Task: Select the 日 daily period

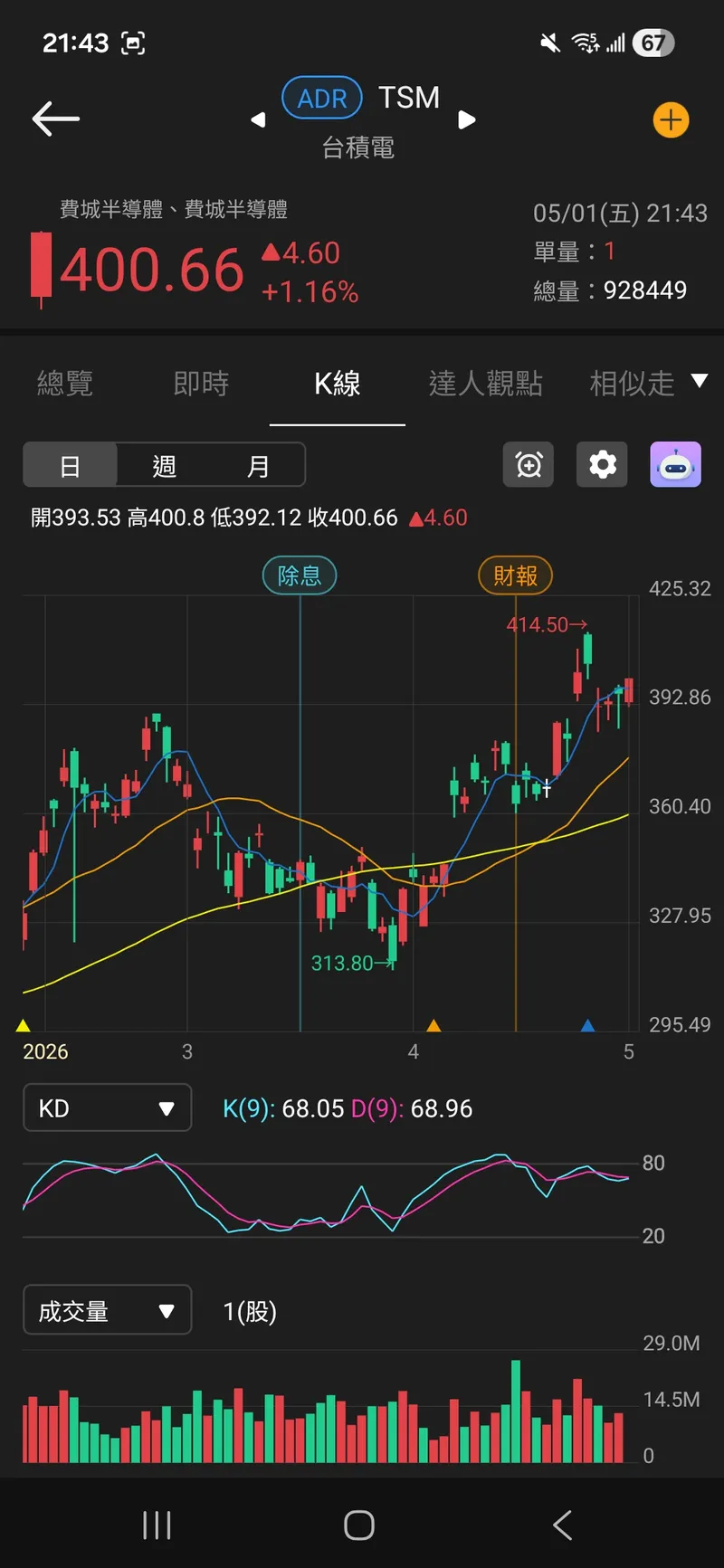Action: coord(71,465)
